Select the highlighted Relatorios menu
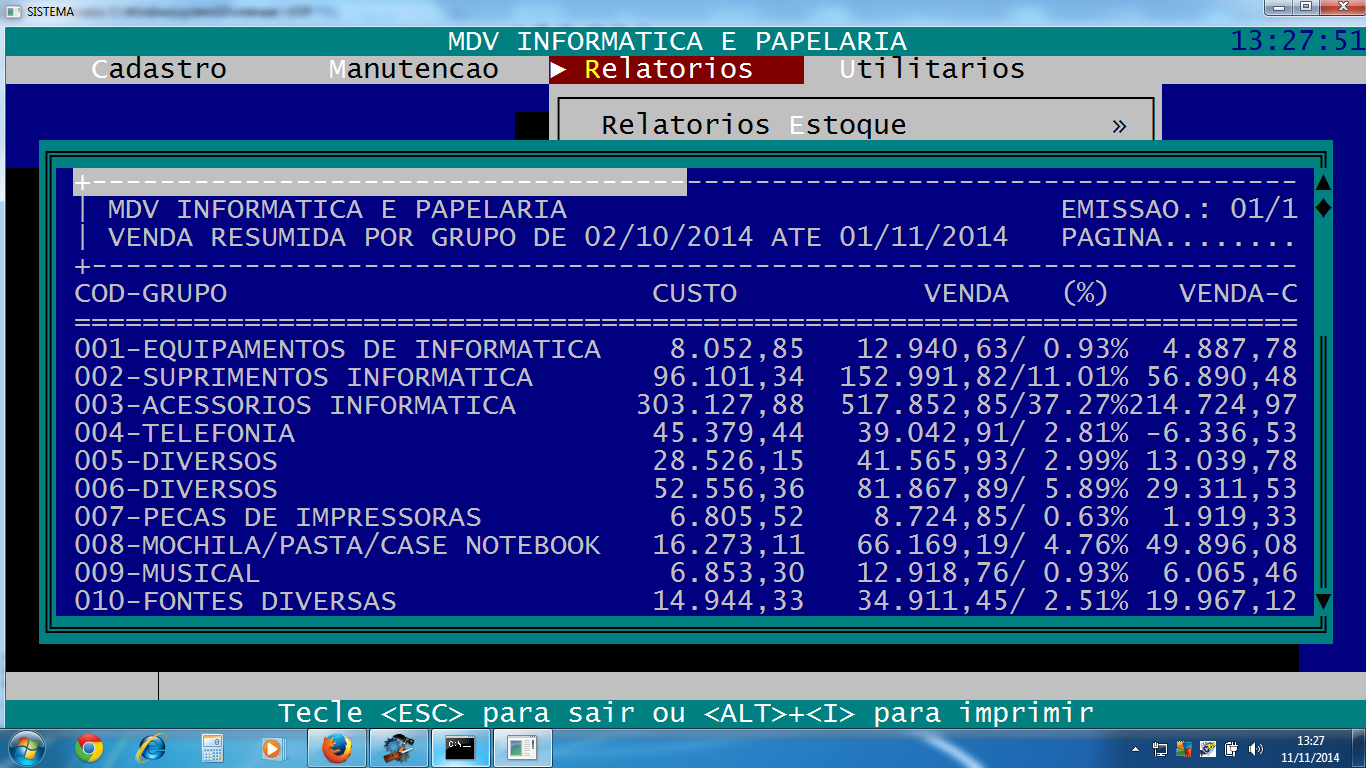The image size is (1366, 768). (x=676, y=69)
